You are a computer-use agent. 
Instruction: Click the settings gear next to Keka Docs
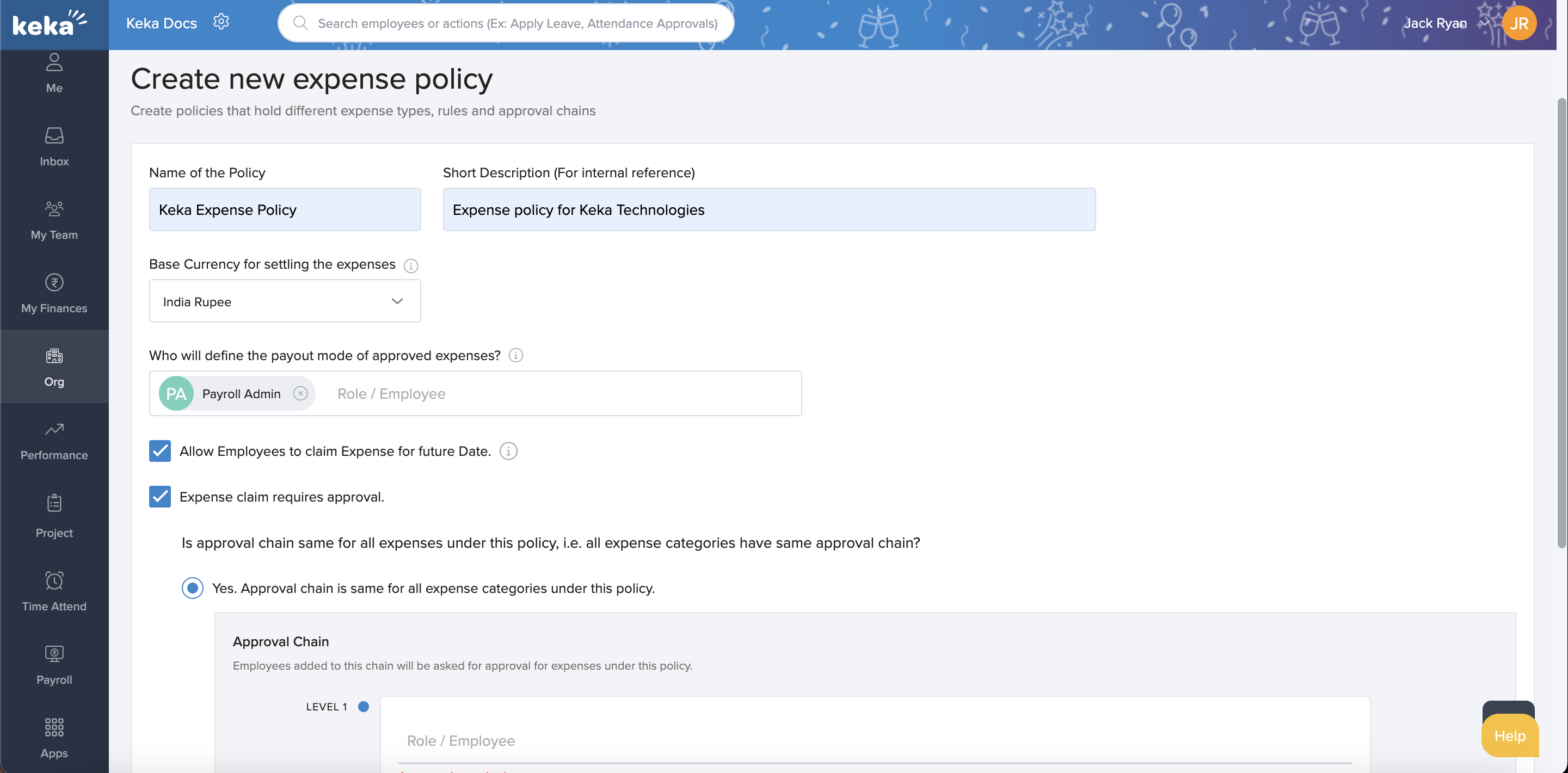tap(221, 22)
